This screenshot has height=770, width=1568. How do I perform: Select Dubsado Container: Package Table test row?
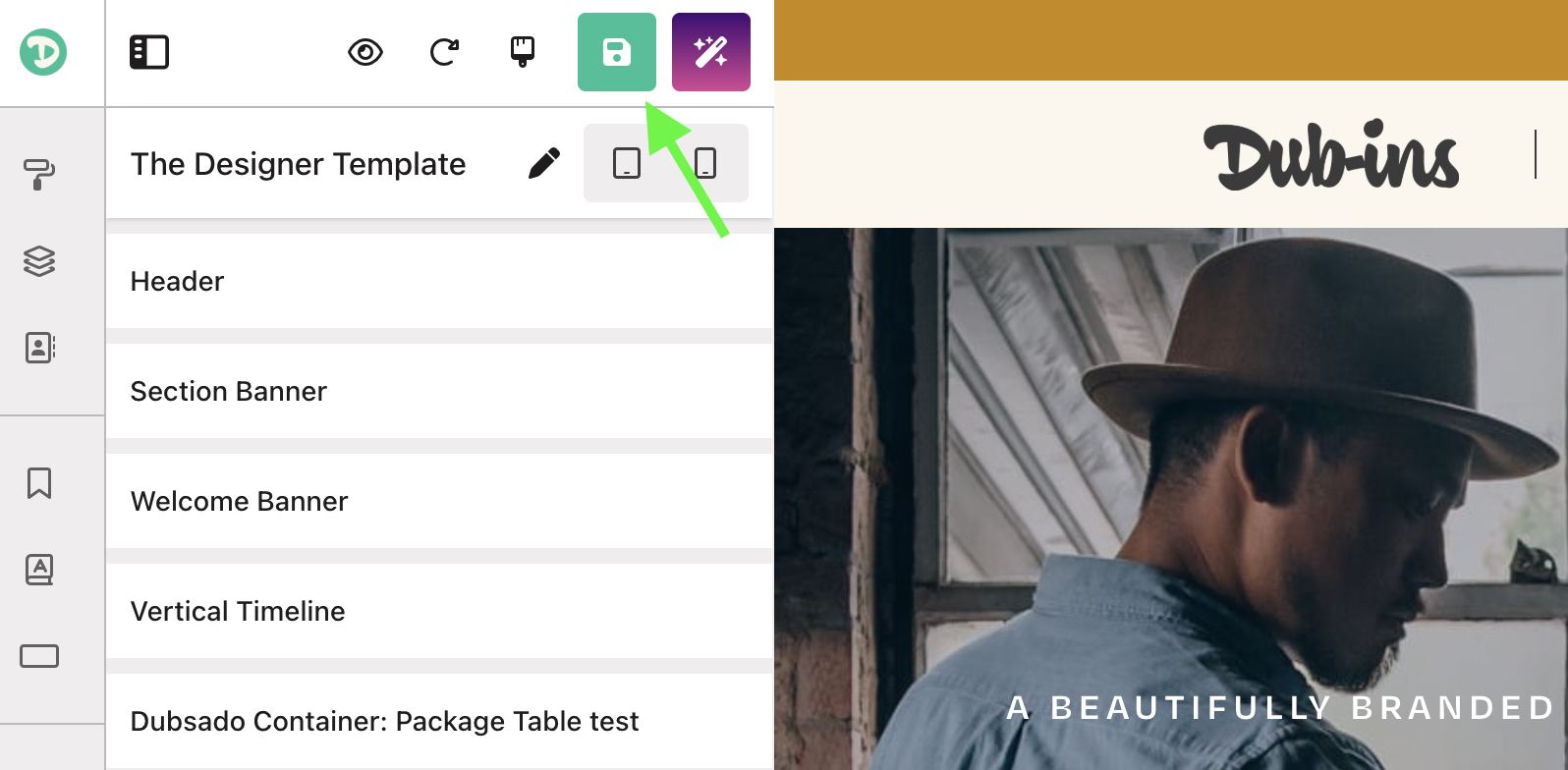pyautogui.click(x=439, y=721)
